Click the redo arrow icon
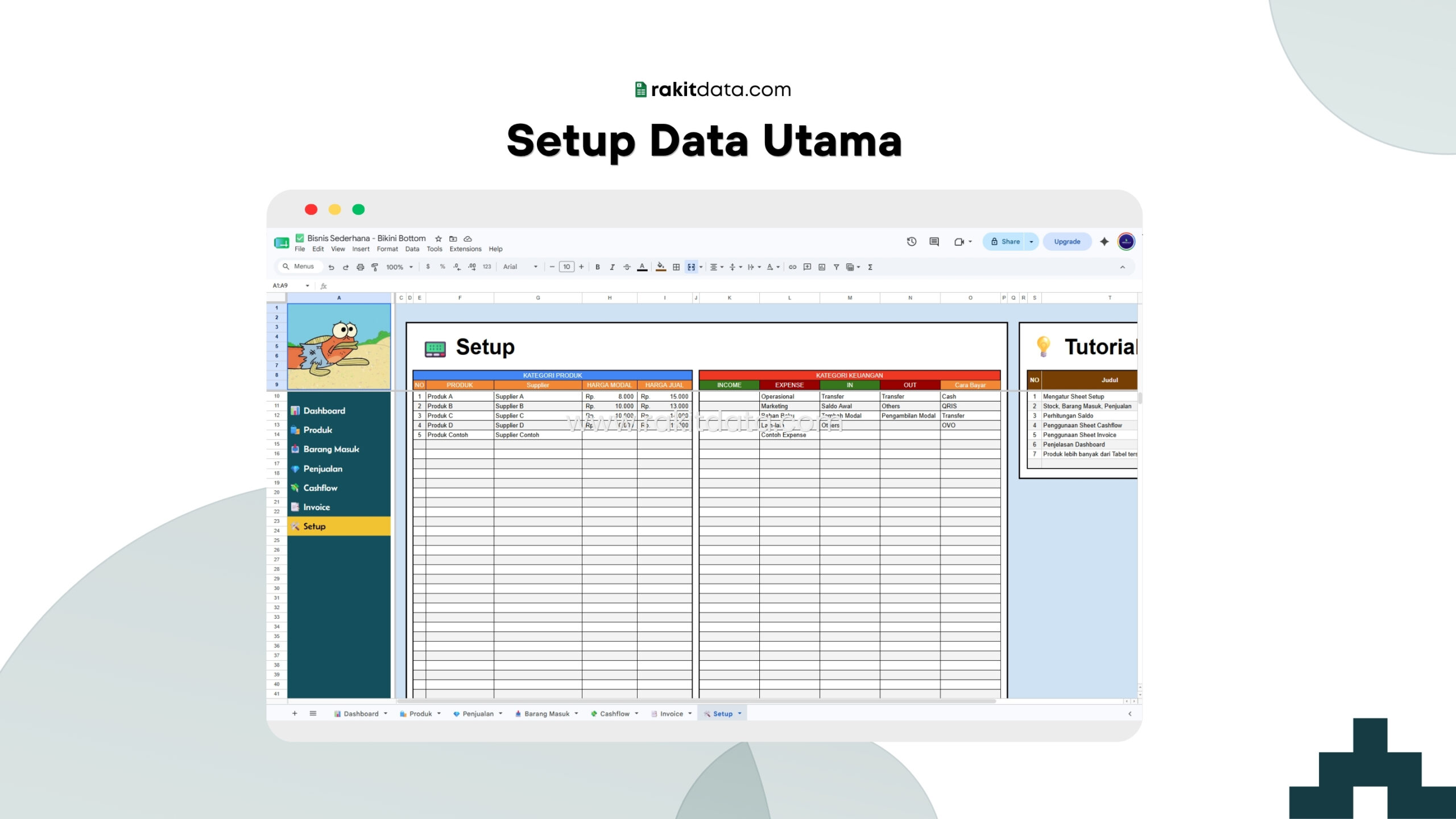This screenshot has height=819, width=1456. (x=345, y=267)
